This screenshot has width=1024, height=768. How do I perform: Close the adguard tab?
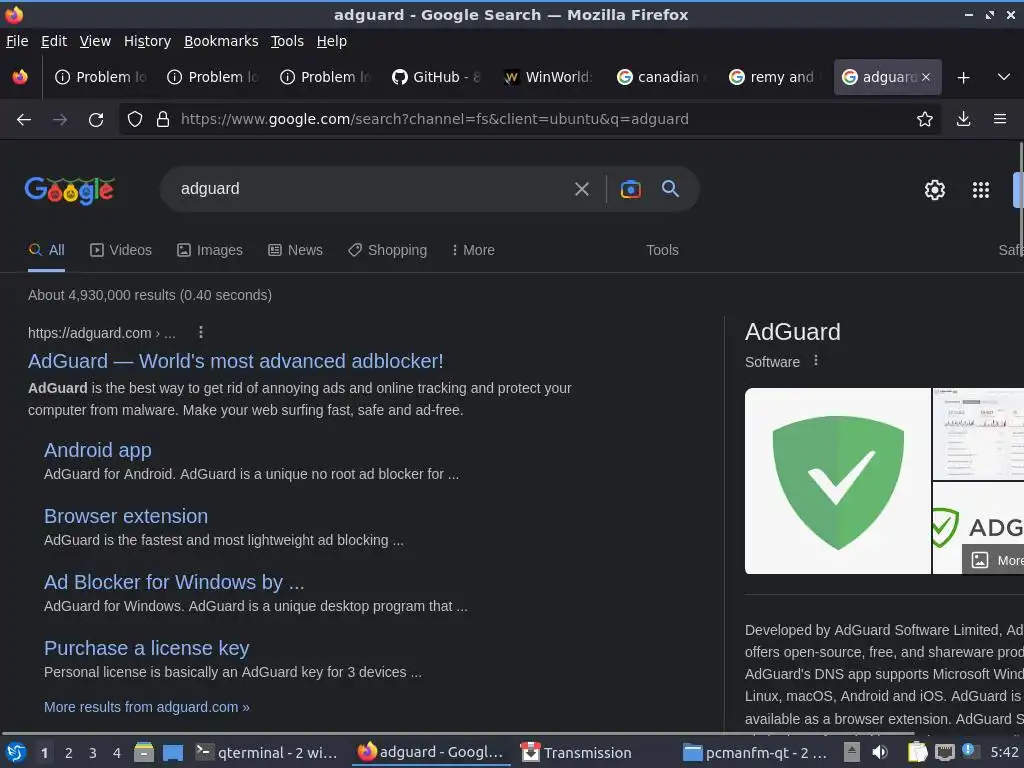click(x=926, y=77)
